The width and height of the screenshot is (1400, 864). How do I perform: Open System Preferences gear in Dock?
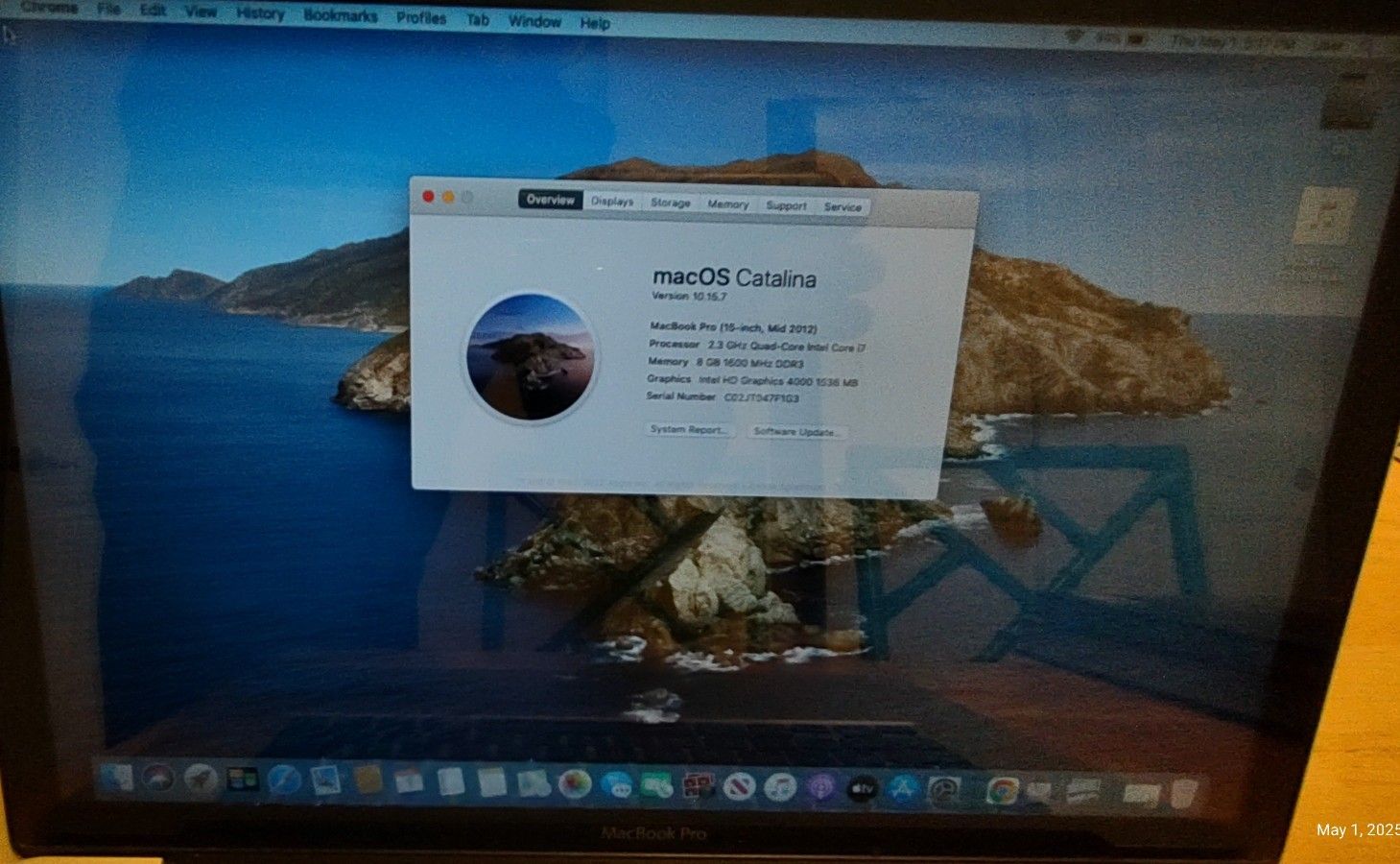(x=944, y=792)
